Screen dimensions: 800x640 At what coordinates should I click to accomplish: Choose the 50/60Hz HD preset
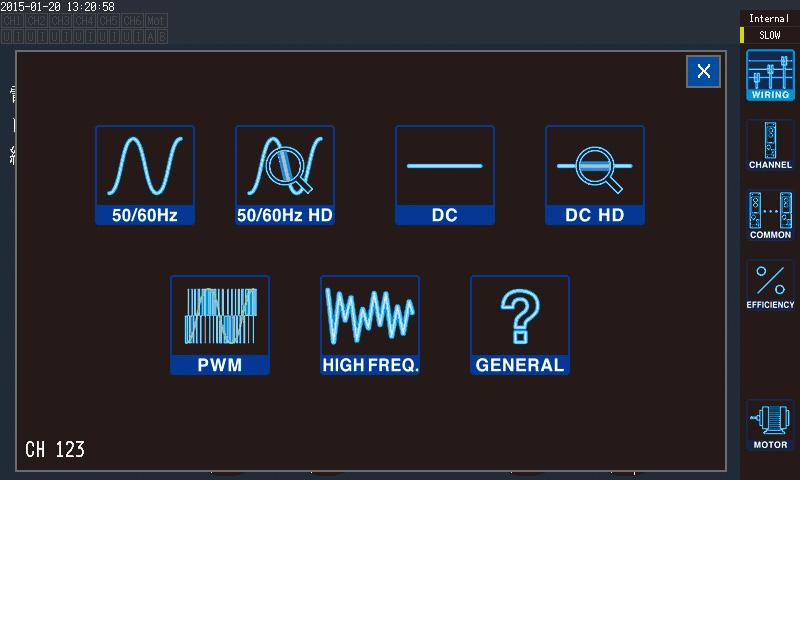[285, 175]
